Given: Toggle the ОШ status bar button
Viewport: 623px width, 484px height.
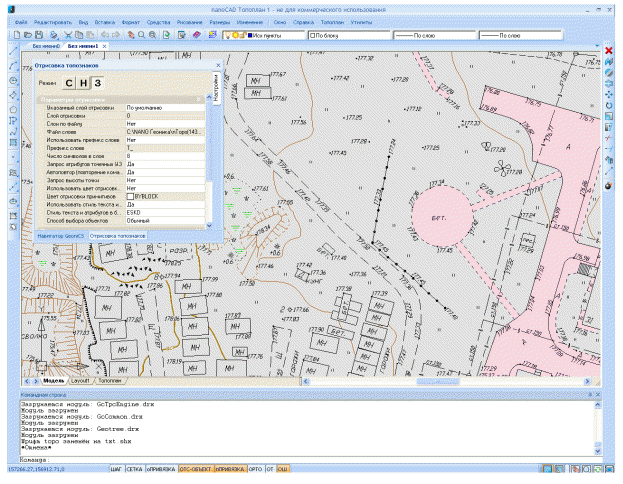Looking at the screenshot, I should coord(282,469).
